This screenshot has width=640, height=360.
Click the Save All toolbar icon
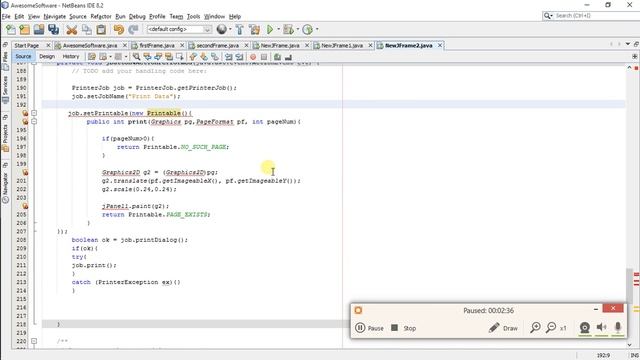click(53, 29)
